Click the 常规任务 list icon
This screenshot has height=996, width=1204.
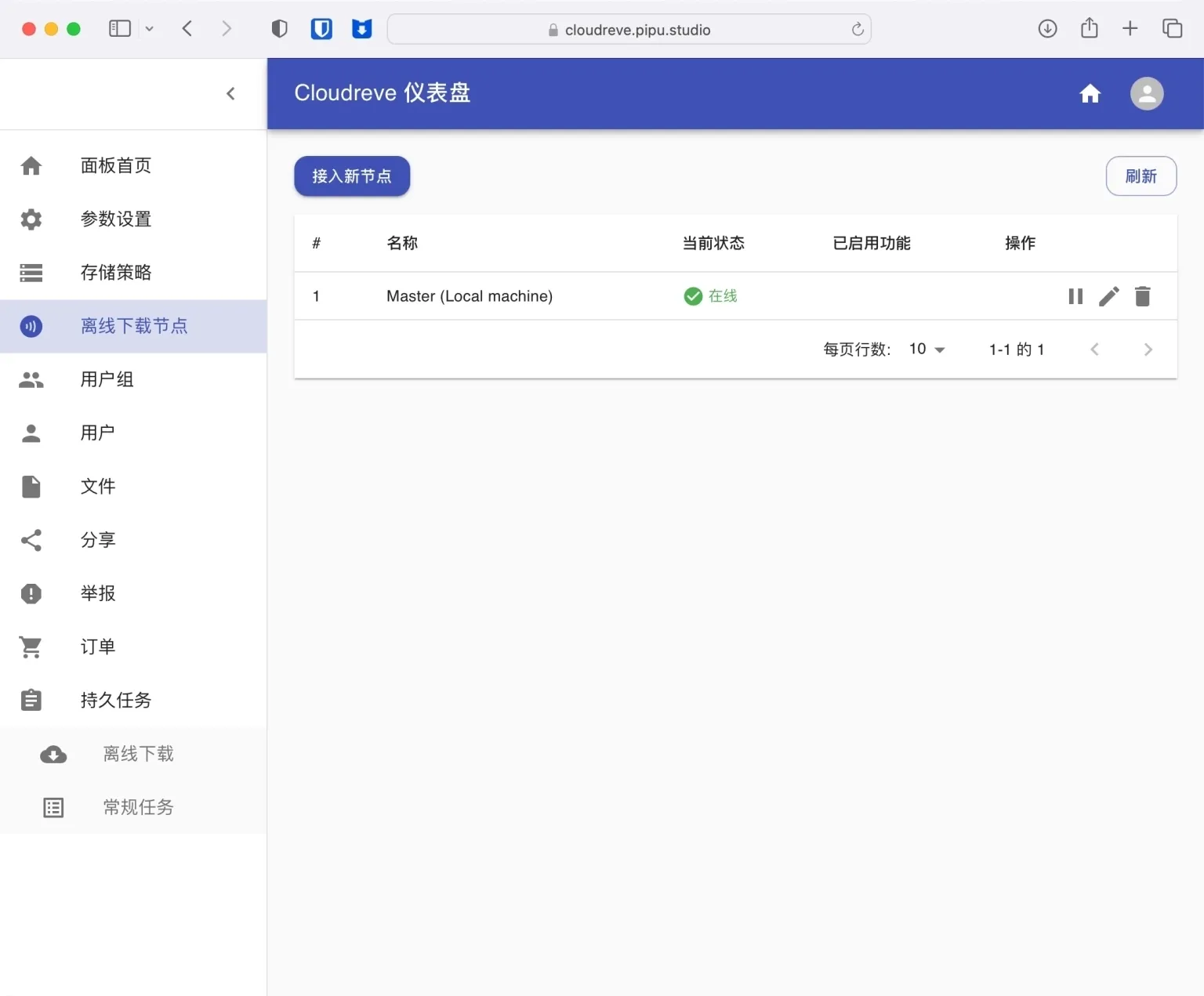tap(53, 808)
